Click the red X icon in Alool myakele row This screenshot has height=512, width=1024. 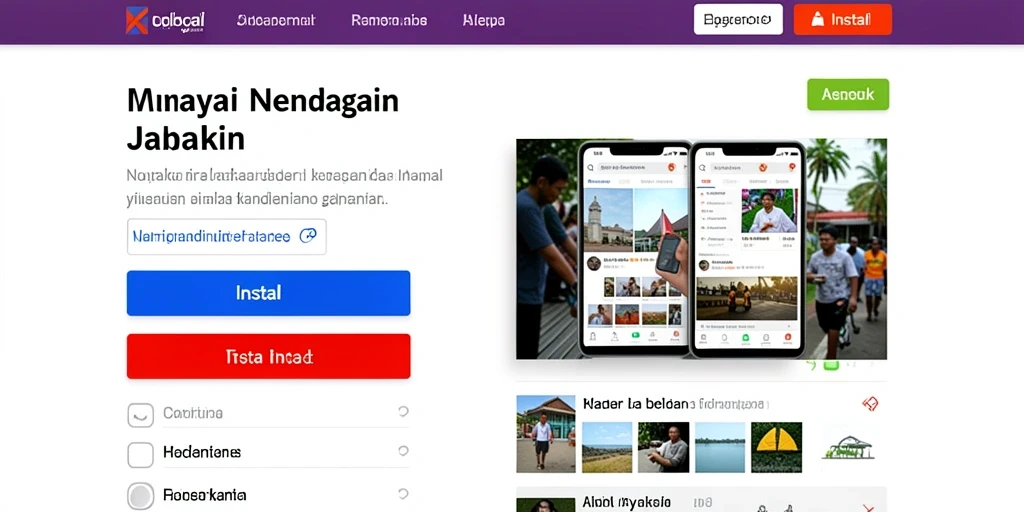coord(869,507)
